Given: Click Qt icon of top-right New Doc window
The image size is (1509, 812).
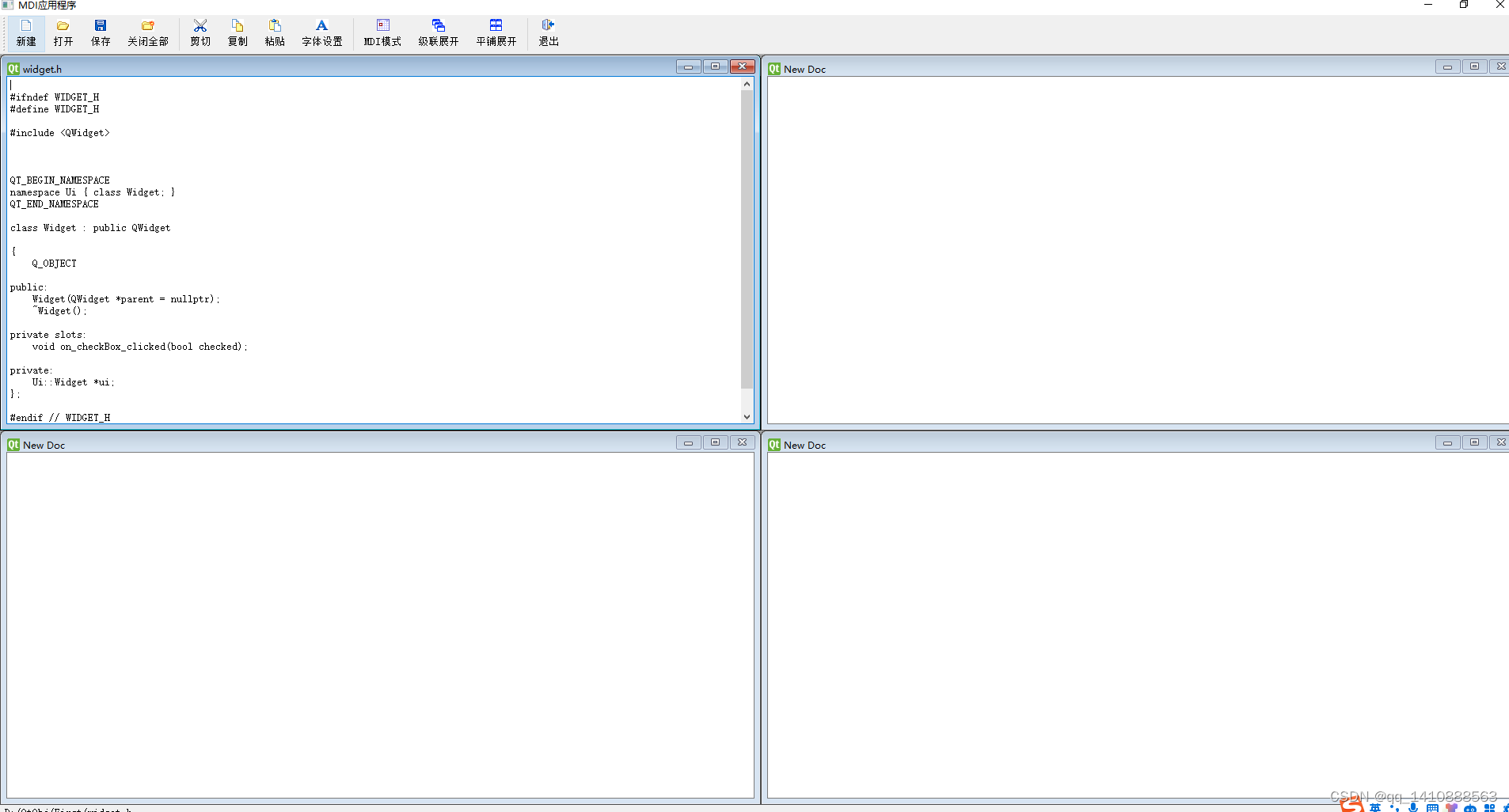Looking at the screenshot, I should (774, 69).
